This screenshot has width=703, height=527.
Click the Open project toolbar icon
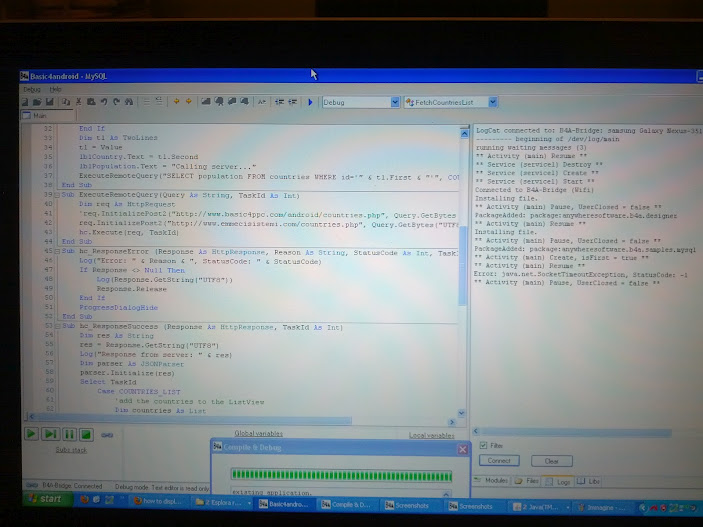pyautogui.click(x=37, y=102)
